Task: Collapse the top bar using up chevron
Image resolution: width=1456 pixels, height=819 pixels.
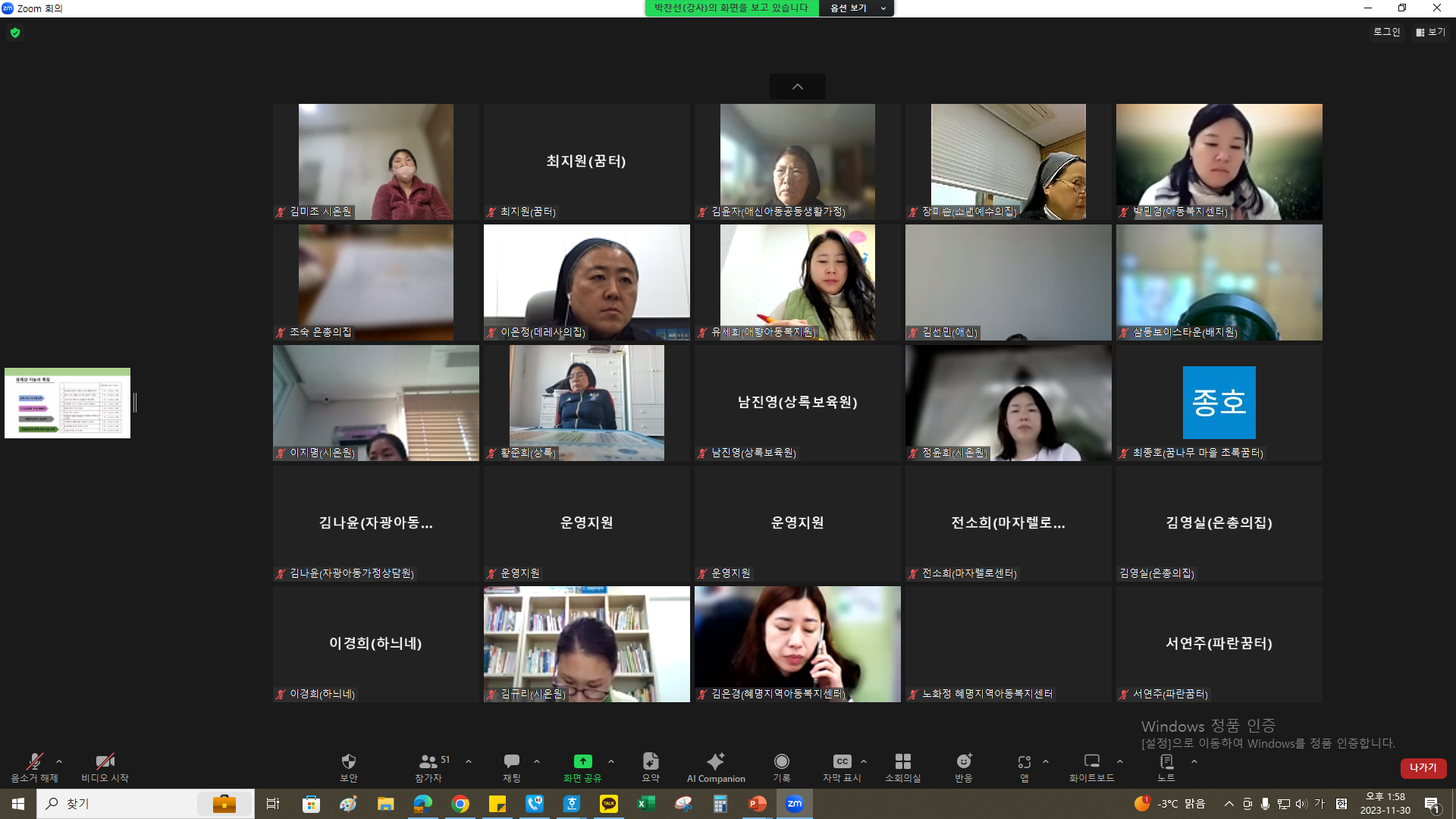Action: 797,86
